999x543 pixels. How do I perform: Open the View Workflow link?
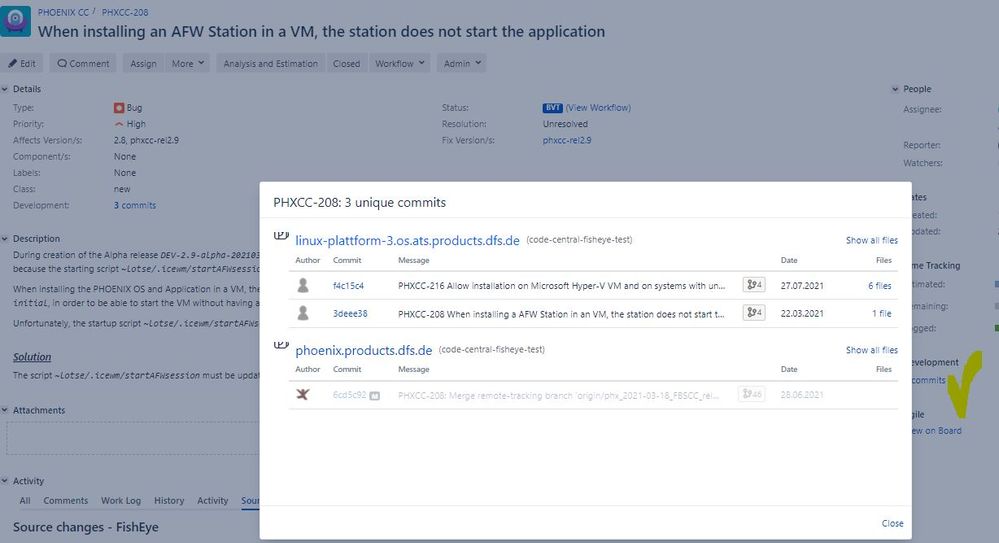(x=598, y=108)
